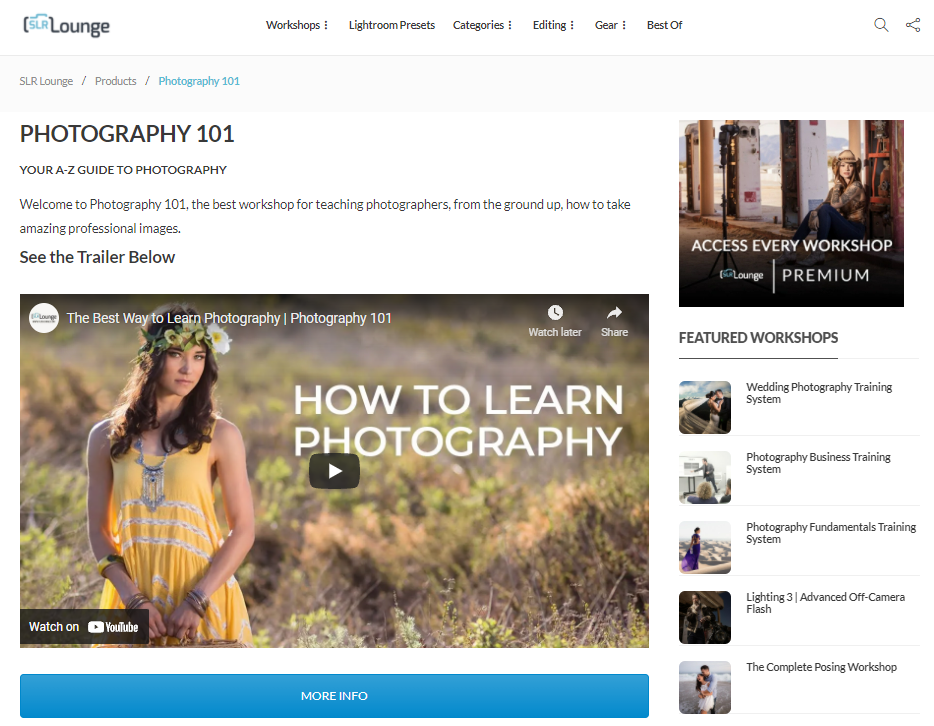Click YOUR A-Z GUIDE TO PHOTOGRAPHY subtitle

coord(123,170)
